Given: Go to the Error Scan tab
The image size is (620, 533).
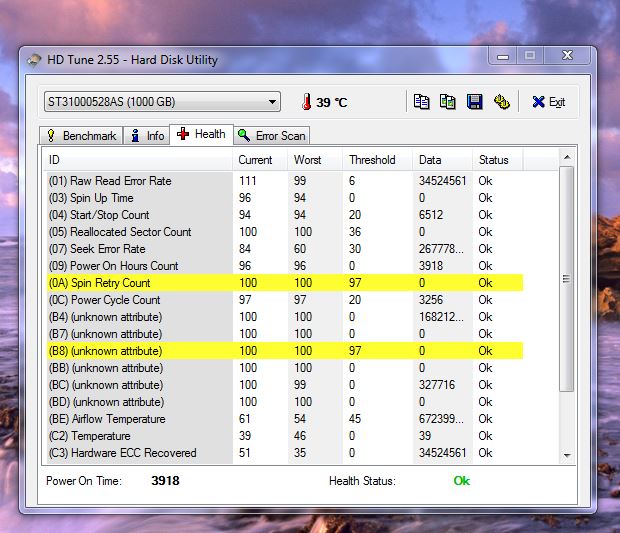Looking at the screenshot, I should point(271,135).
